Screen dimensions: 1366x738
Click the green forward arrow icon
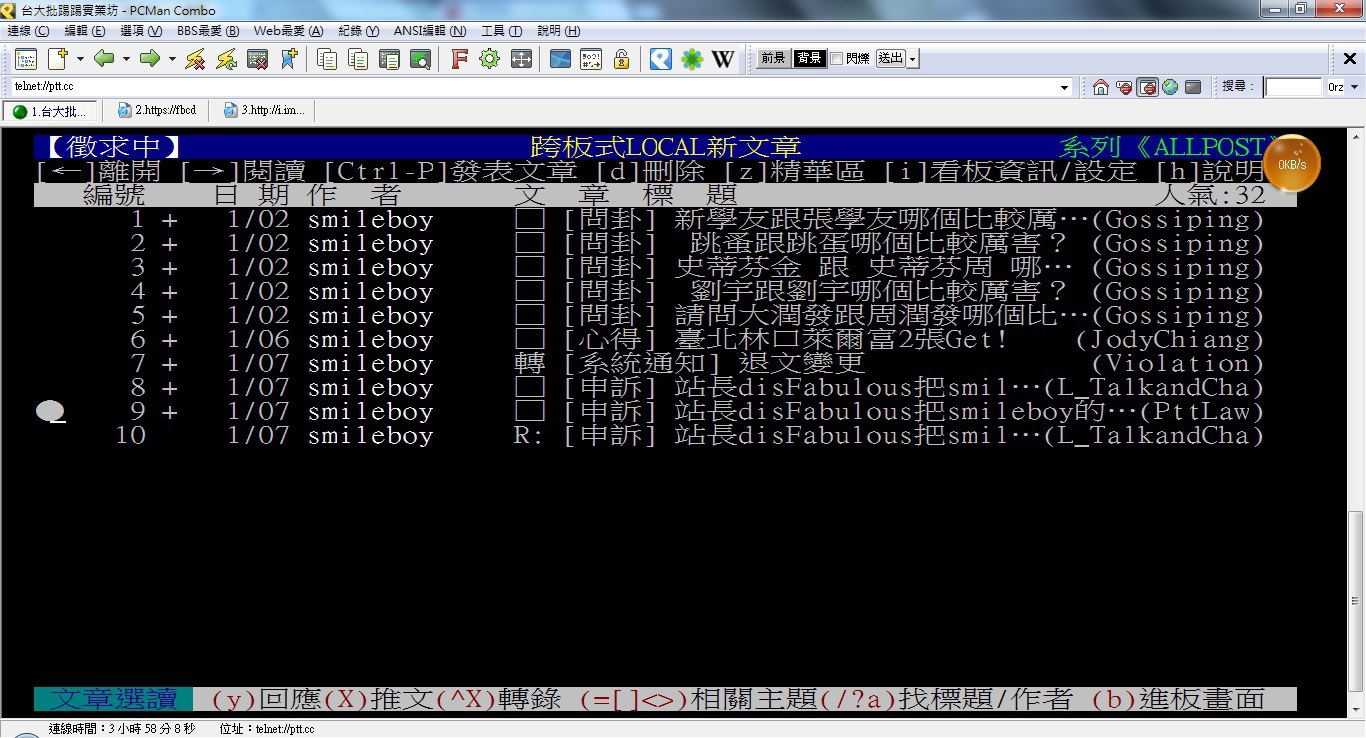150,59
